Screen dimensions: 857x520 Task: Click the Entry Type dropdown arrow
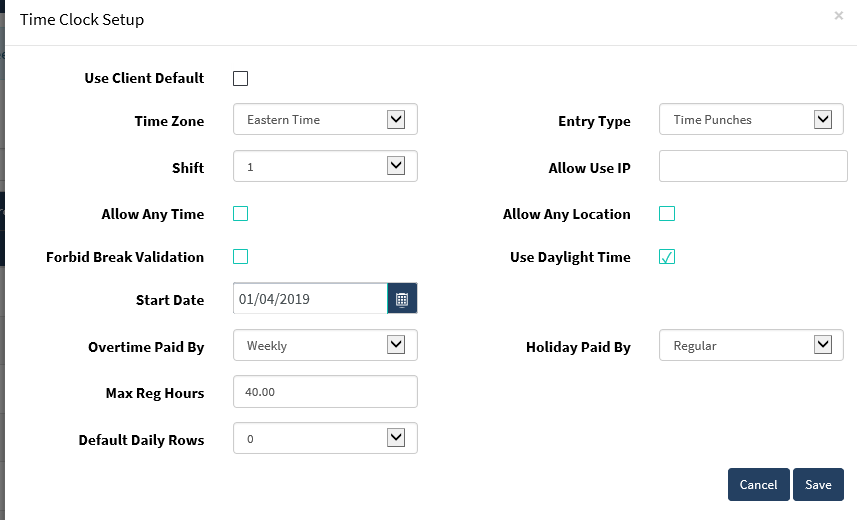823,119
